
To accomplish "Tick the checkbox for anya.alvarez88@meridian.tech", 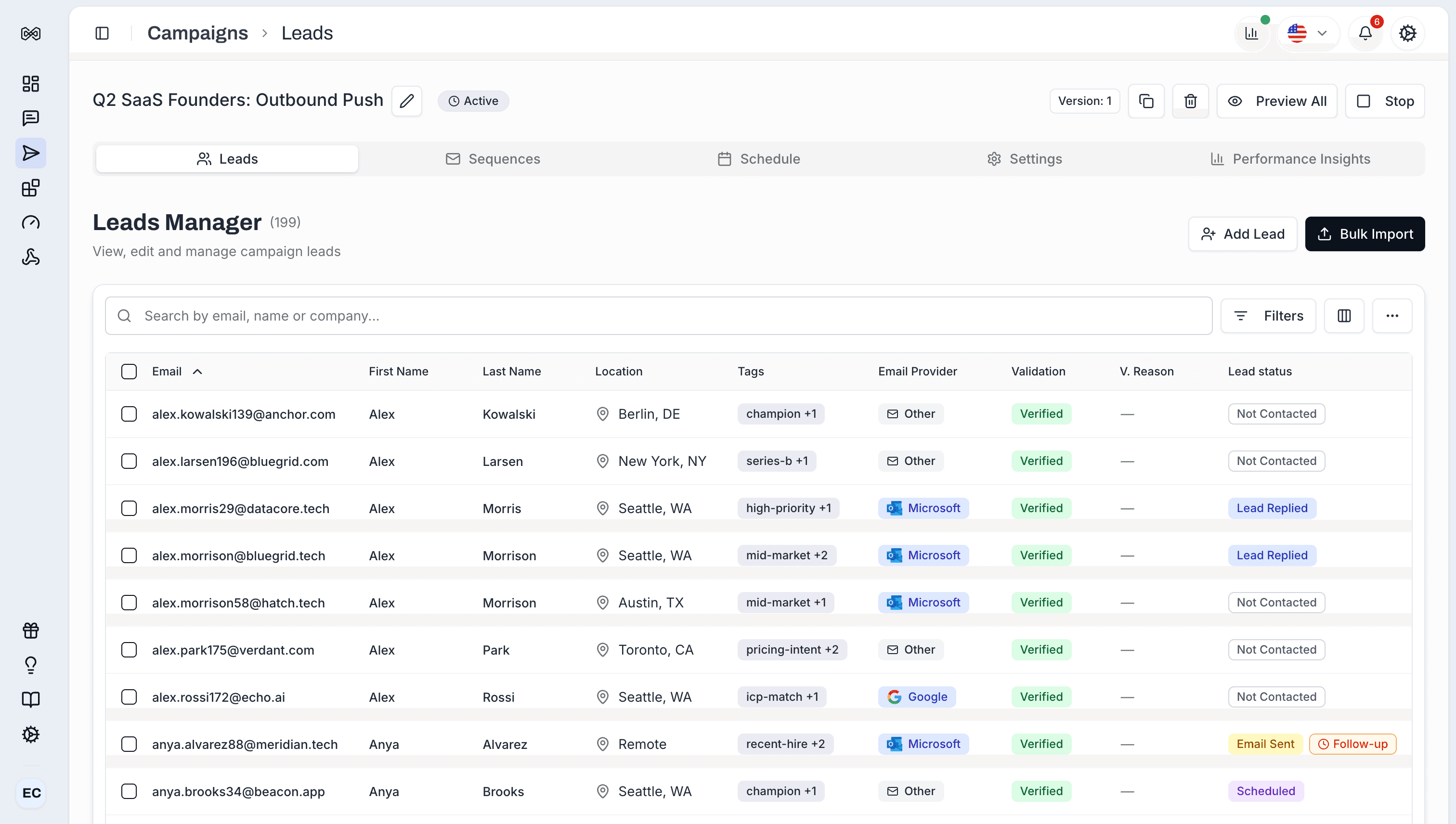I will (129, 744).
